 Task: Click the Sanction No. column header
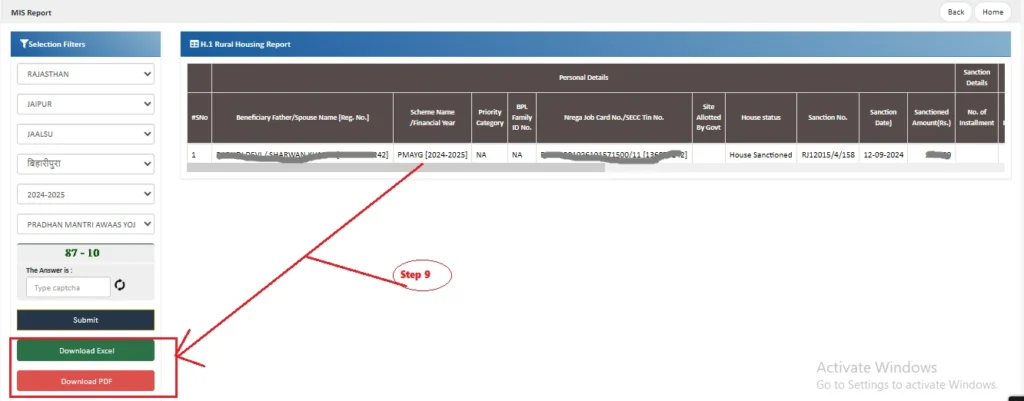tap(828, 118)
